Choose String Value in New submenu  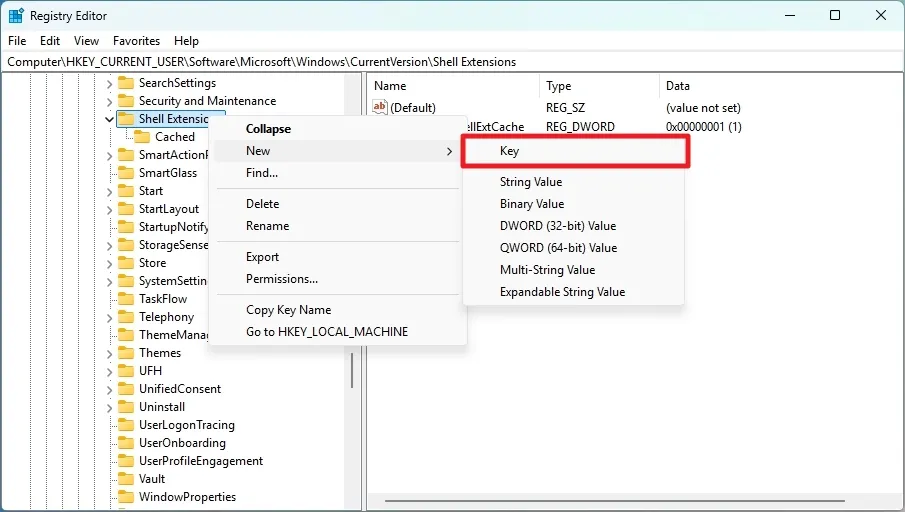pyautogui.click(x=573, y=182)
